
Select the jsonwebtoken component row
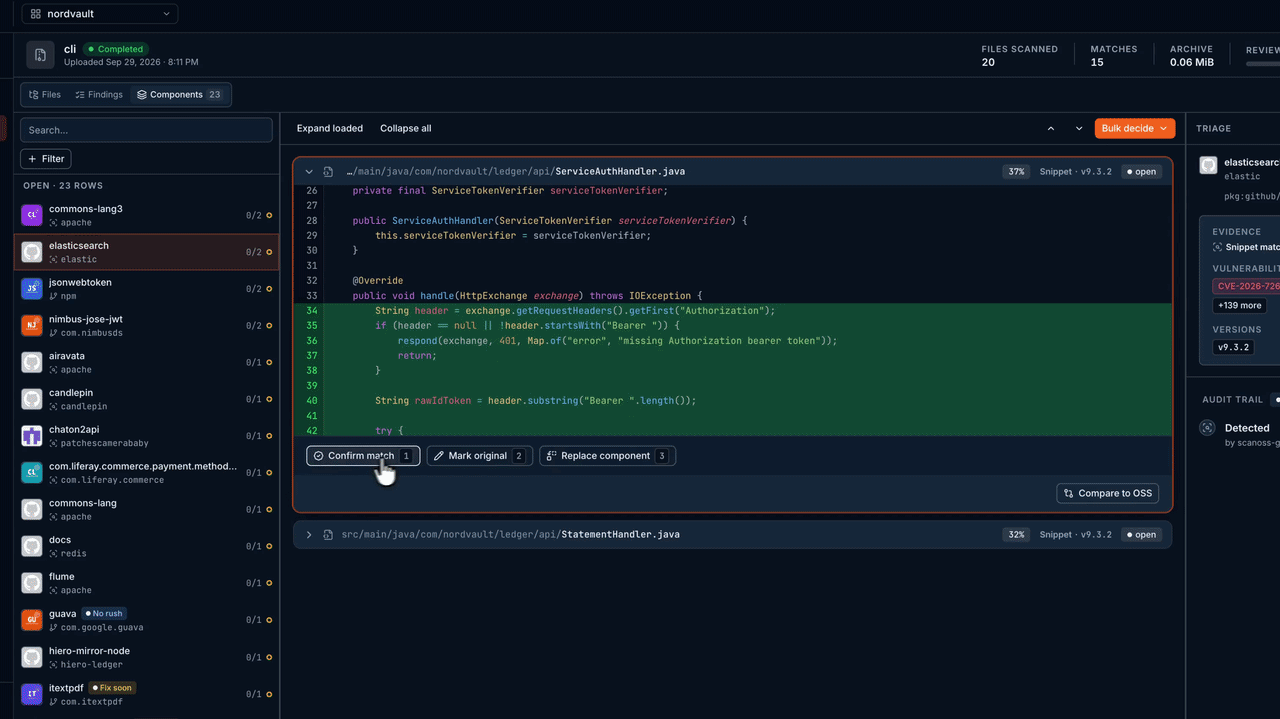[146, 289]
